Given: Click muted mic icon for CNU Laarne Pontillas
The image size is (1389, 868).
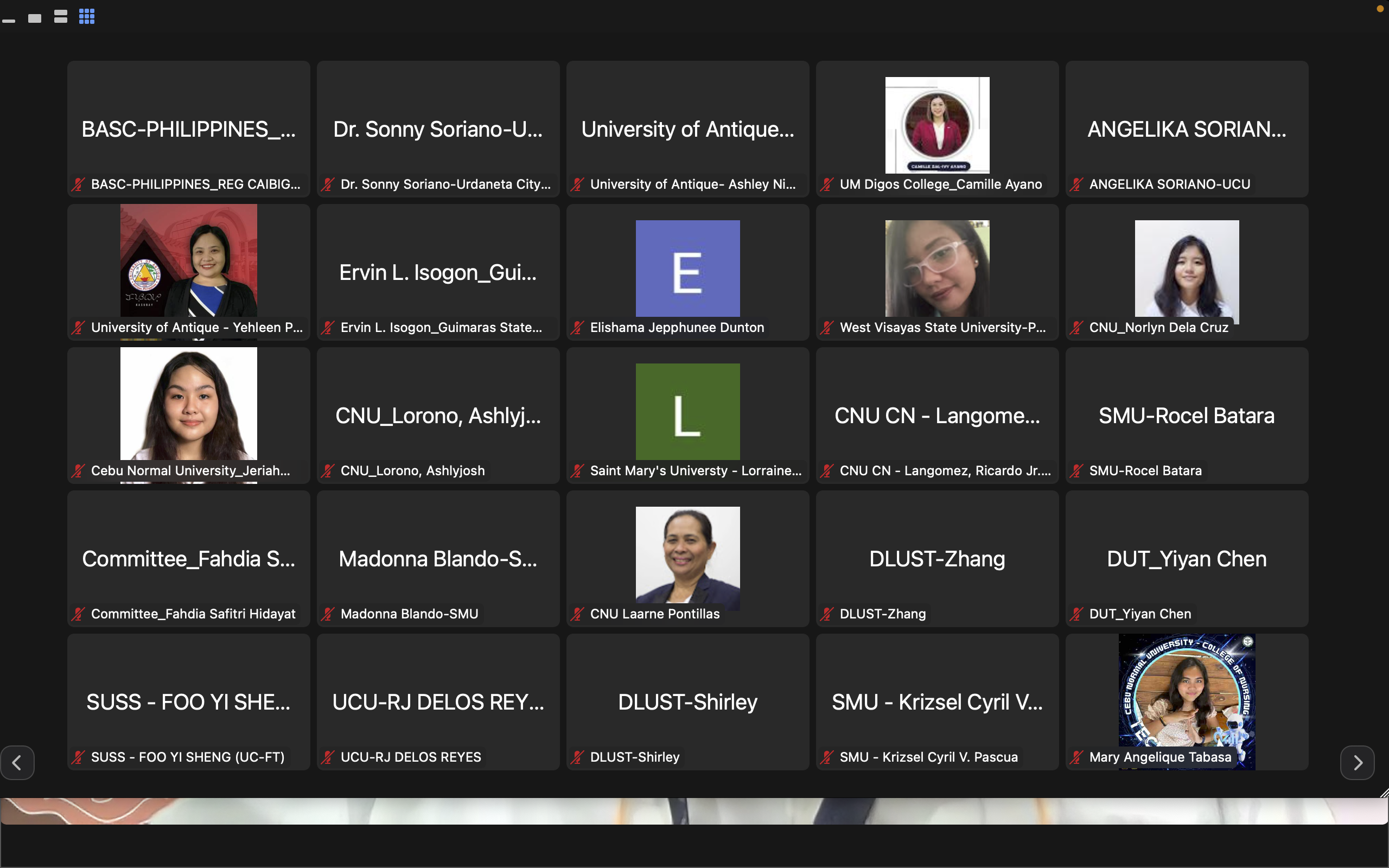Looking at the screenshot, I should [x=577, y=614].
